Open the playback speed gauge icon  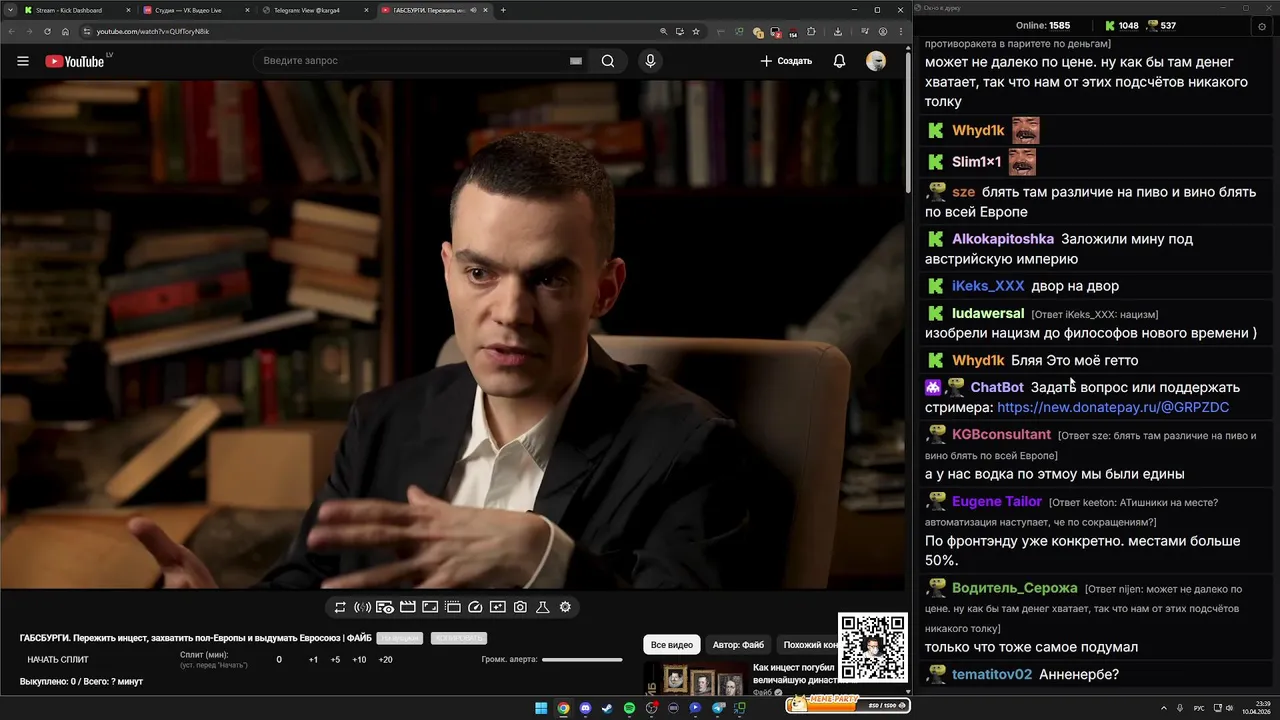pyautogui.click(x=475, y=607)
